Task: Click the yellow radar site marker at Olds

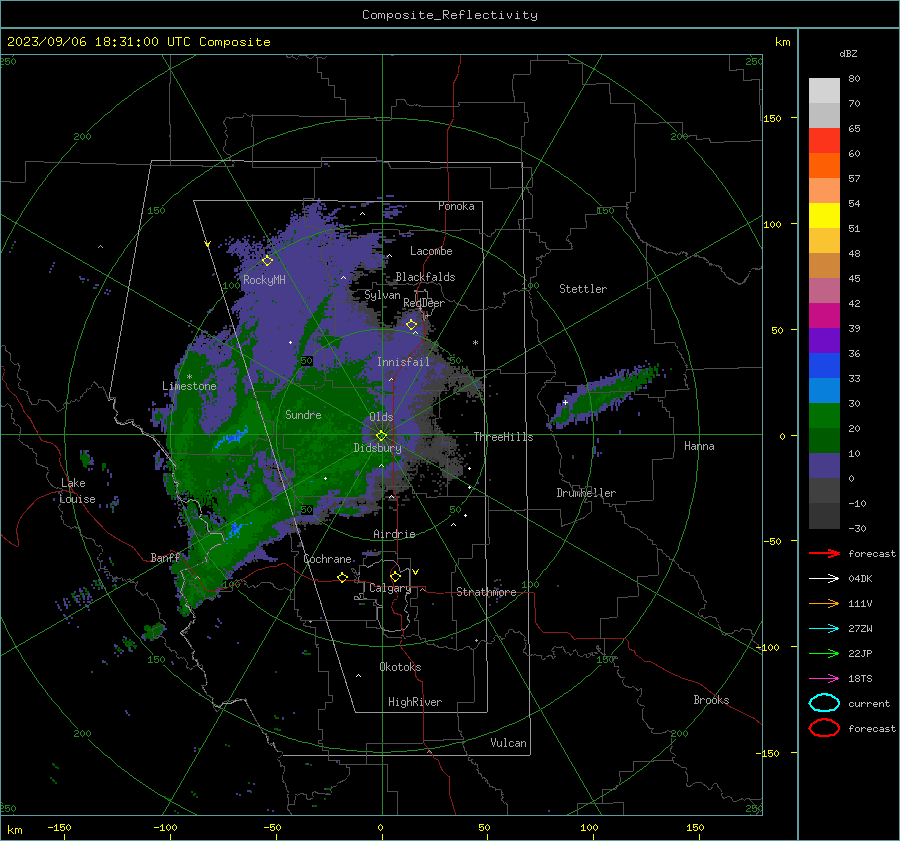Action: click(381, 436)
